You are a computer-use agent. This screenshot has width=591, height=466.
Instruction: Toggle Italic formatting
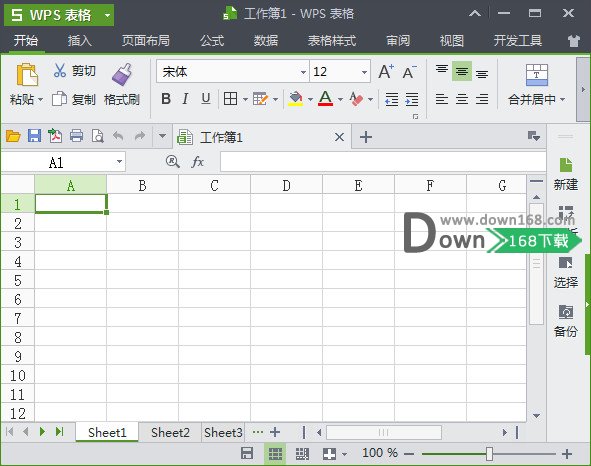185,99
